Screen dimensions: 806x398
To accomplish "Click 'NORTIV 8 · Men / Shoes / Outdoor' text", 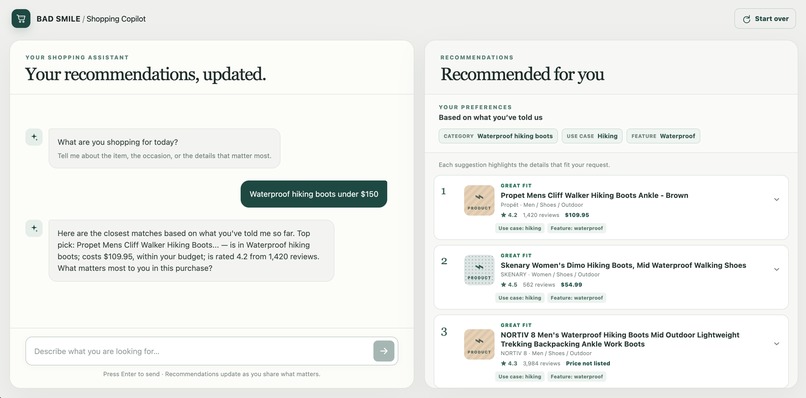I will pos(545,353).
